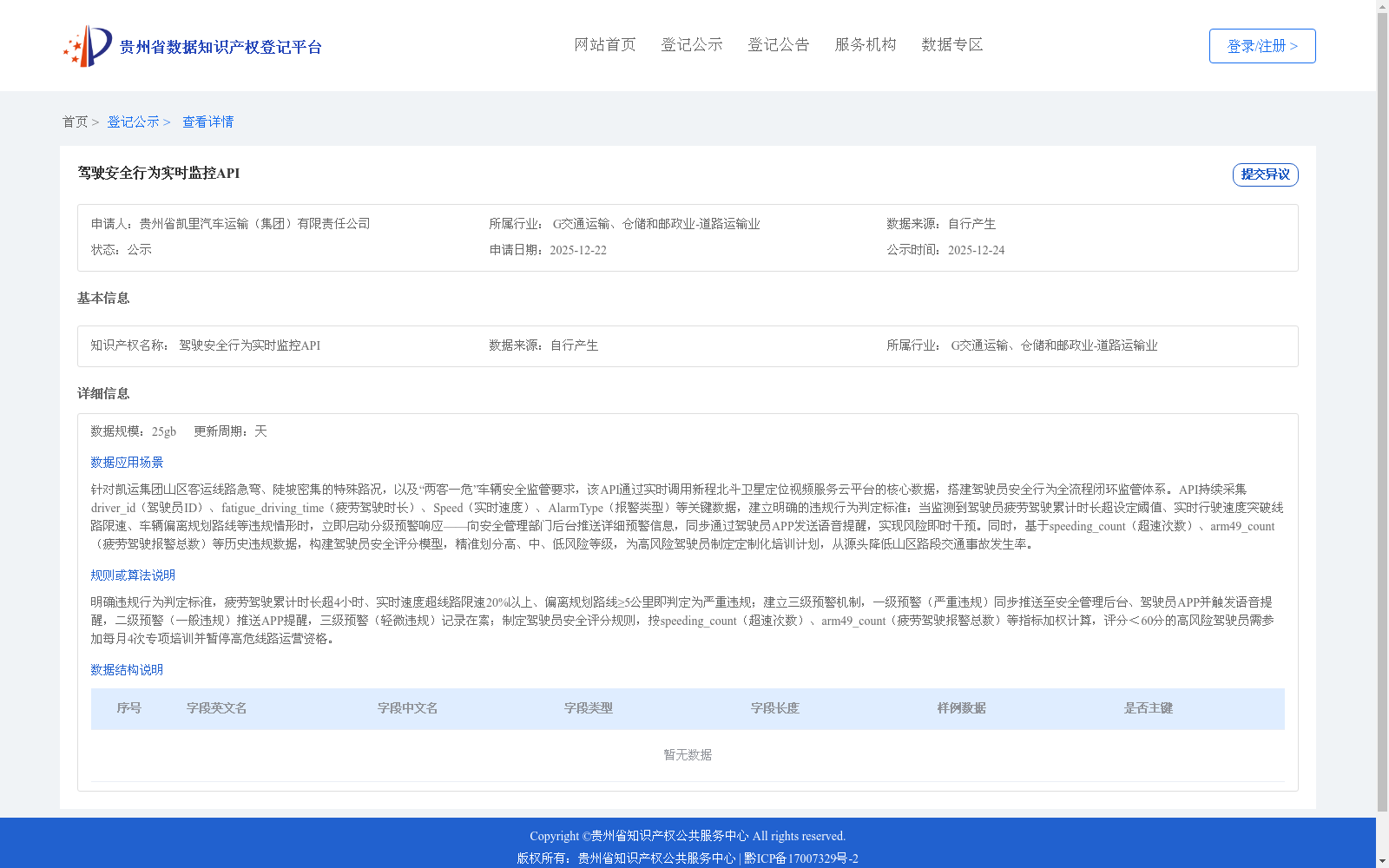Click the platform logo icon
Screen dimensions: 1389x868
(88, 46)
